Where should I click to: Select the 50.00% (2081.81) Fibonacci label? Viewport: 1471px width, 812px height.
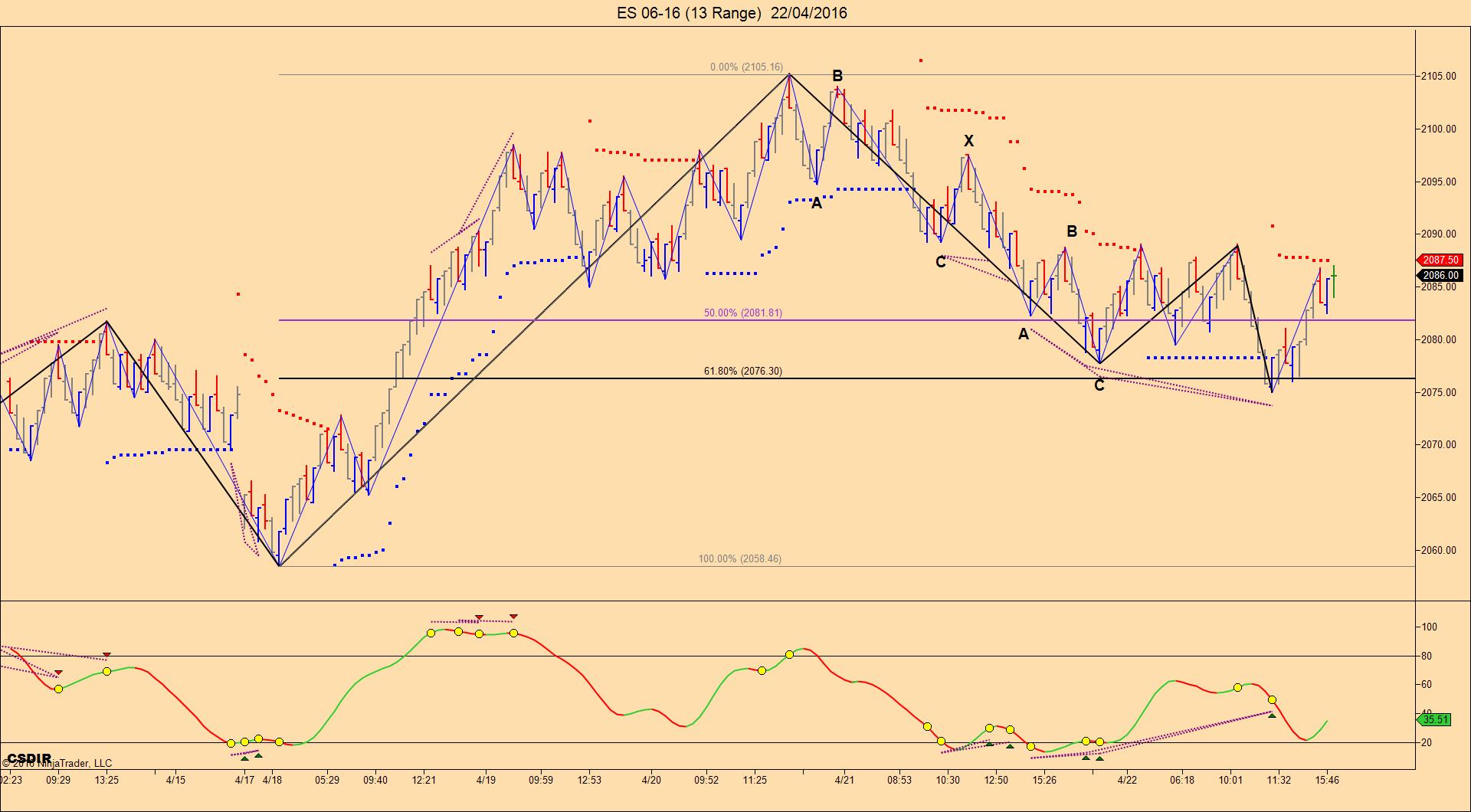click(x=743, y=313)
